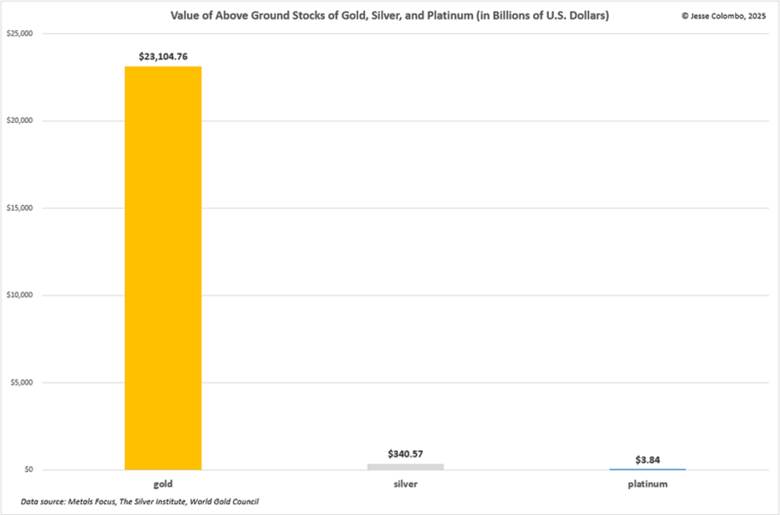Select the $10,000 y-axis label

[20, 295]
